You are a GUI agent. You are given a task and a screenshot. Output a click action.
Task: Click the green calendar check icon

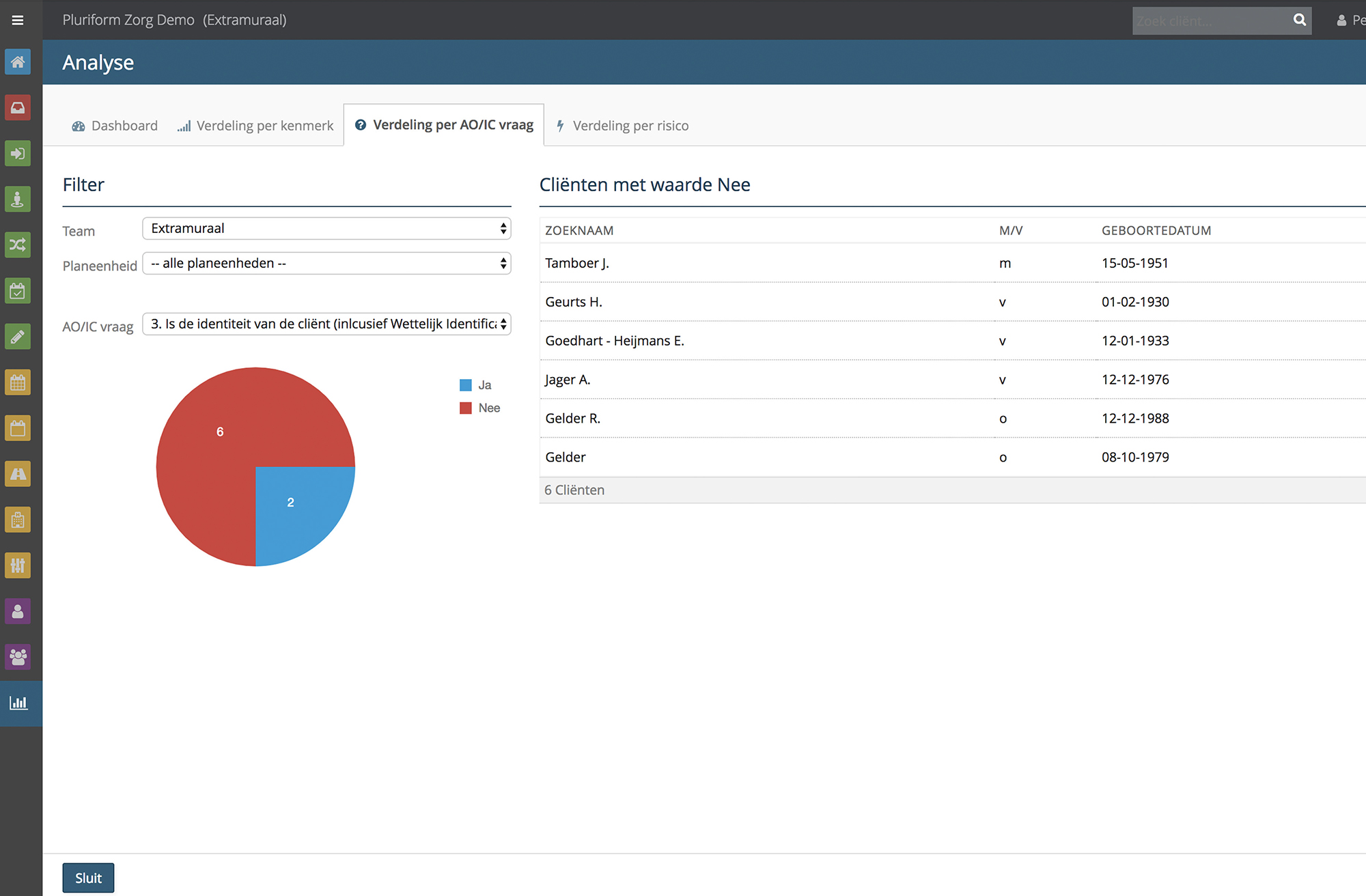tap(18, 291)
